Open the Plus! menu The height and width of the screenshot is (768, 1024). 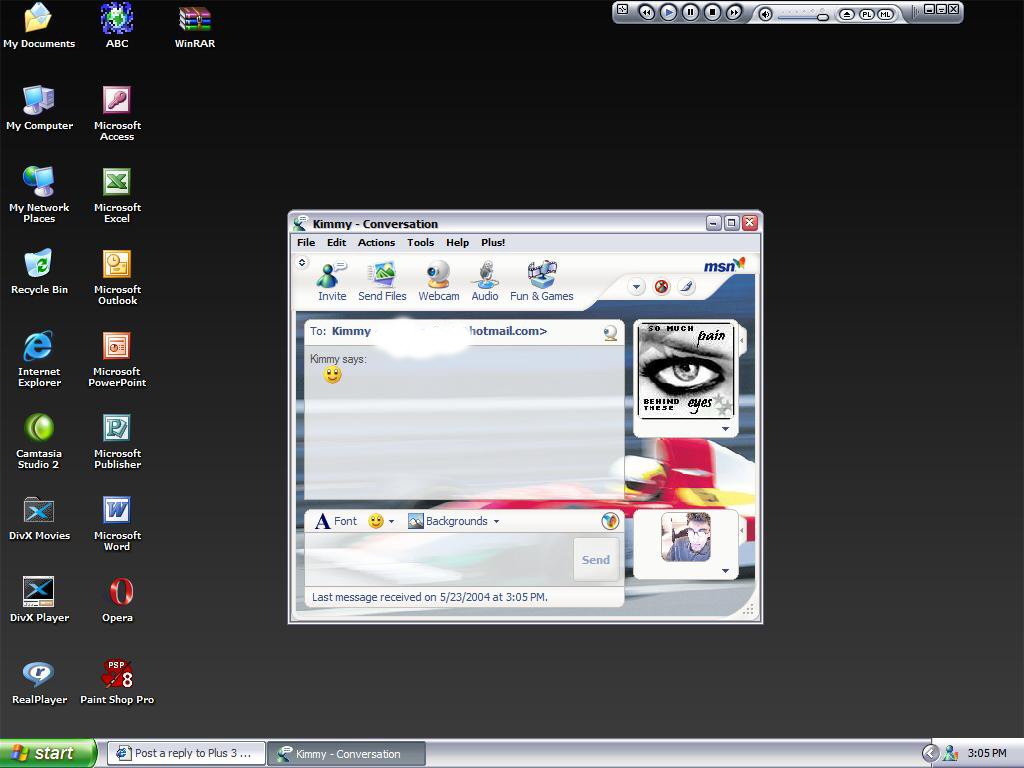(492, 242)
